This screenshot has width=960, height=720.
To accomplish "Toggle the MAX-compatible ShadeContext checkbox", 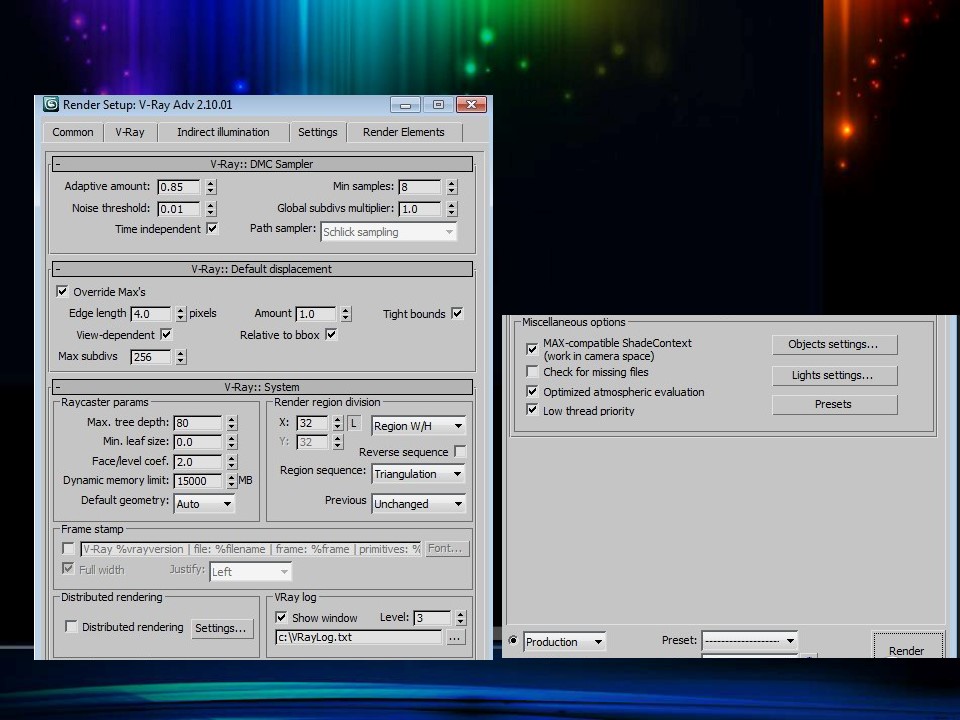I will pos(532,349).
